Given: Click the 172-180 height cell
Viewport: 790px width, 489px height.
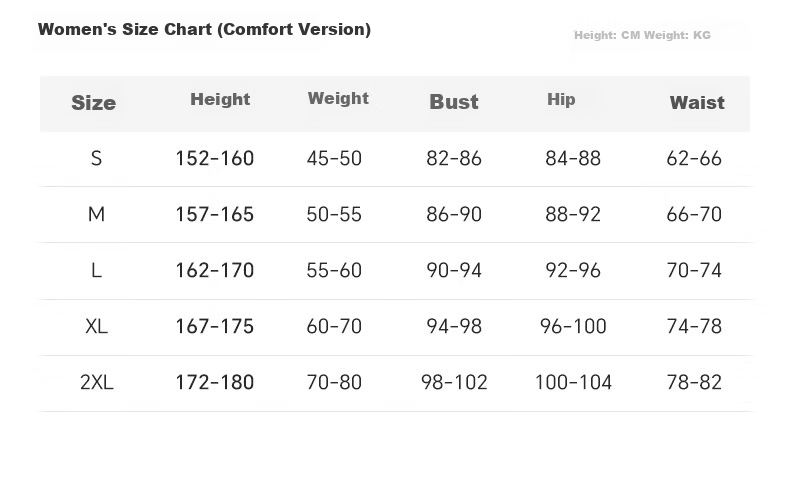Looking at the screenshot, I should 215,382.
